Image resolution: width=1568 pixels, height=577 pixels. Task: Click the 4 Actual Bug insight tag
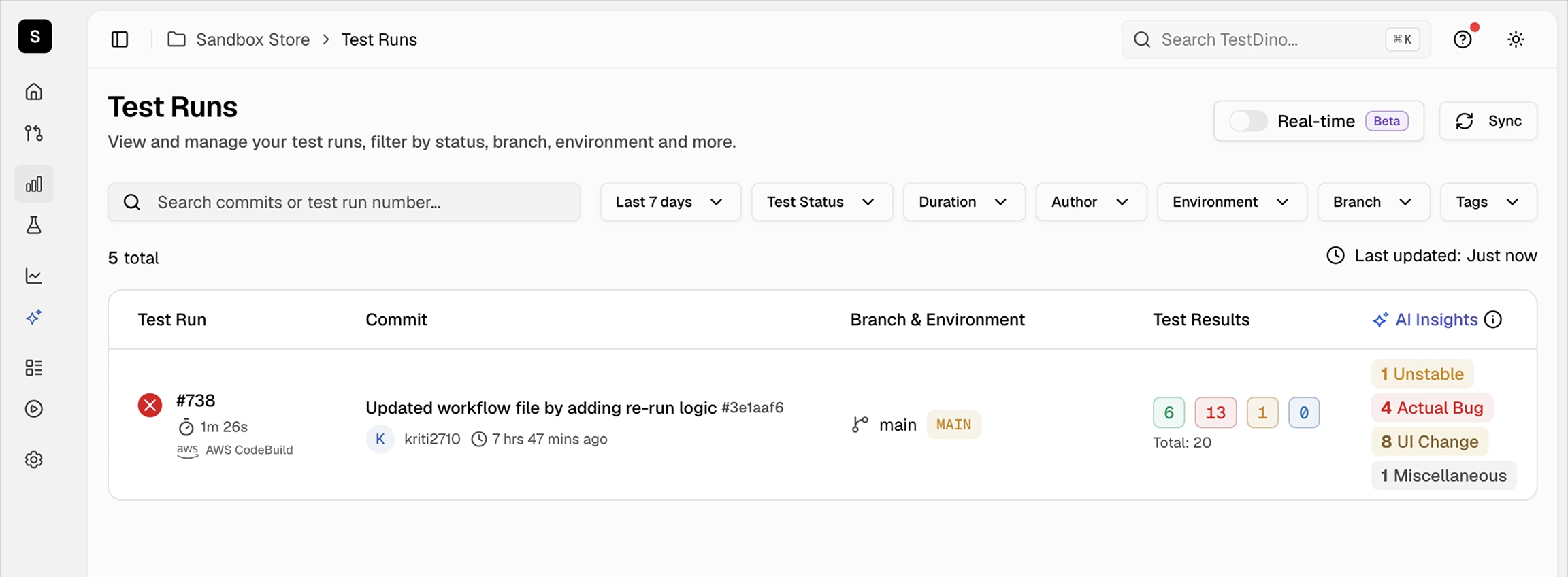click(1432, 408)
